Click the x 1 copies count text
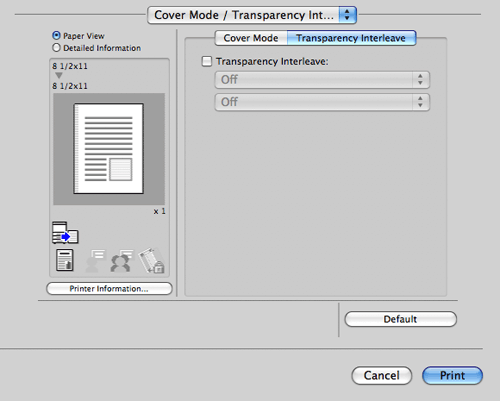This screenshot has height=401, width=500. click(x=160, y=211)
